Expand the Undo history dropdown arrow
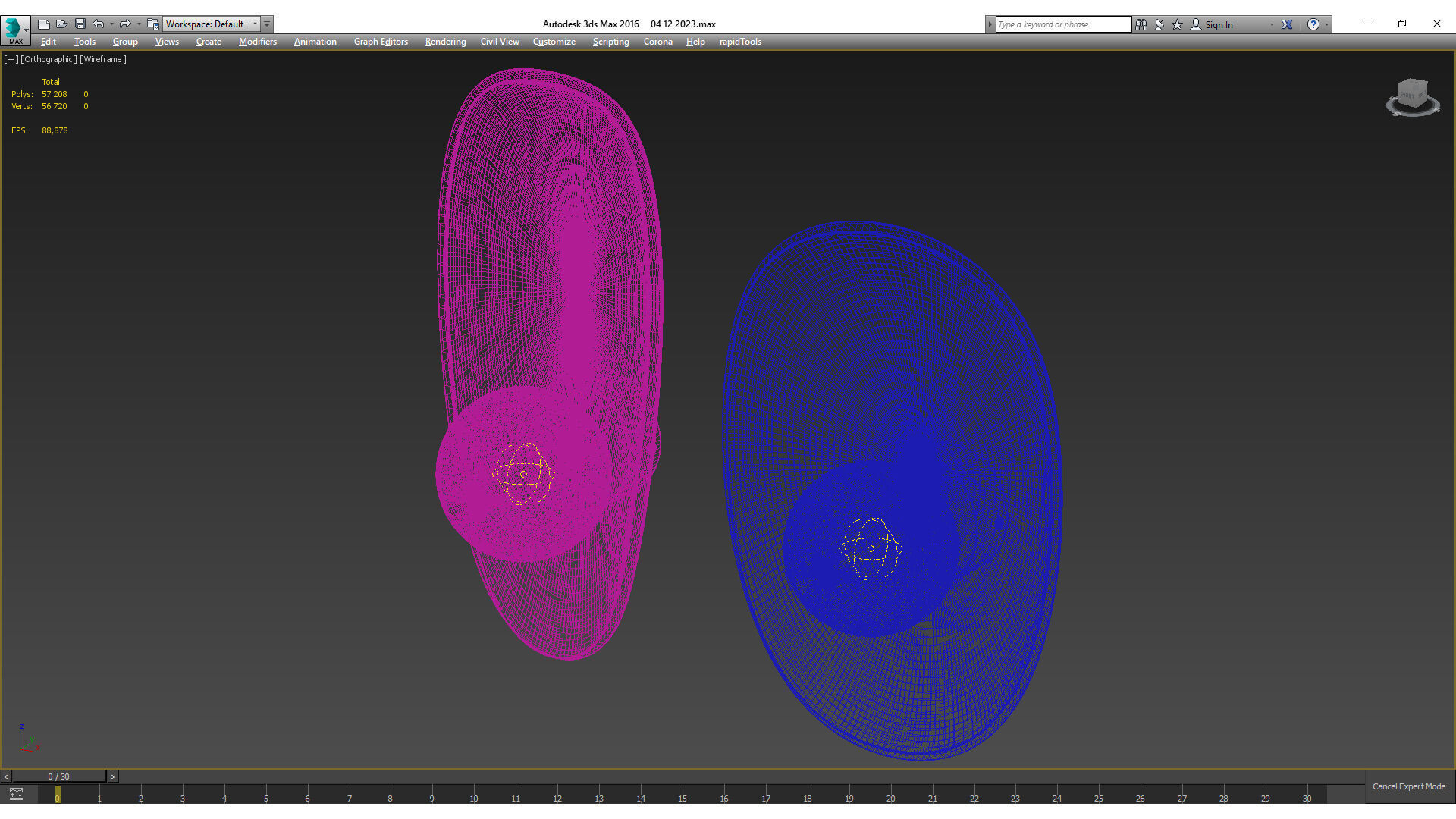Image resolution: width=1456 pixels, height=819 pixels. click(x=111, y=24)
